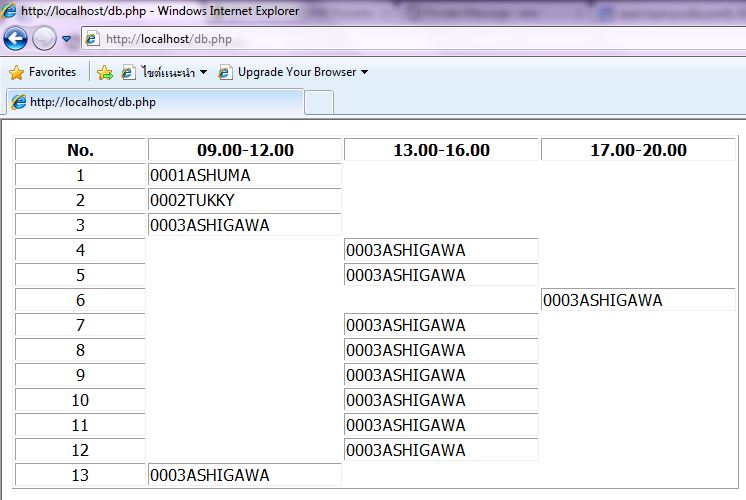Screen dimensions: 746x500
Task: Click the IE logo in title bar
Action: click(x=9, y=10)
